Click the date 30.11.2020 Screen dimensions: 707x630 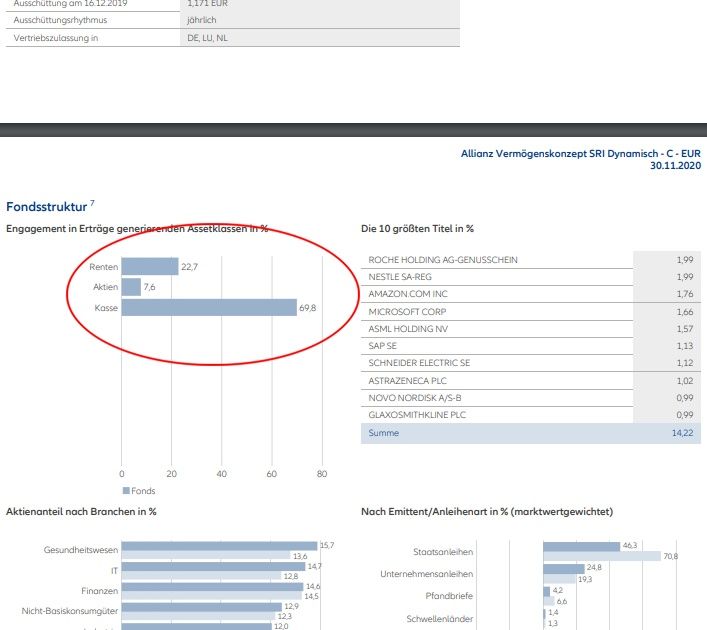pos(675,166)
